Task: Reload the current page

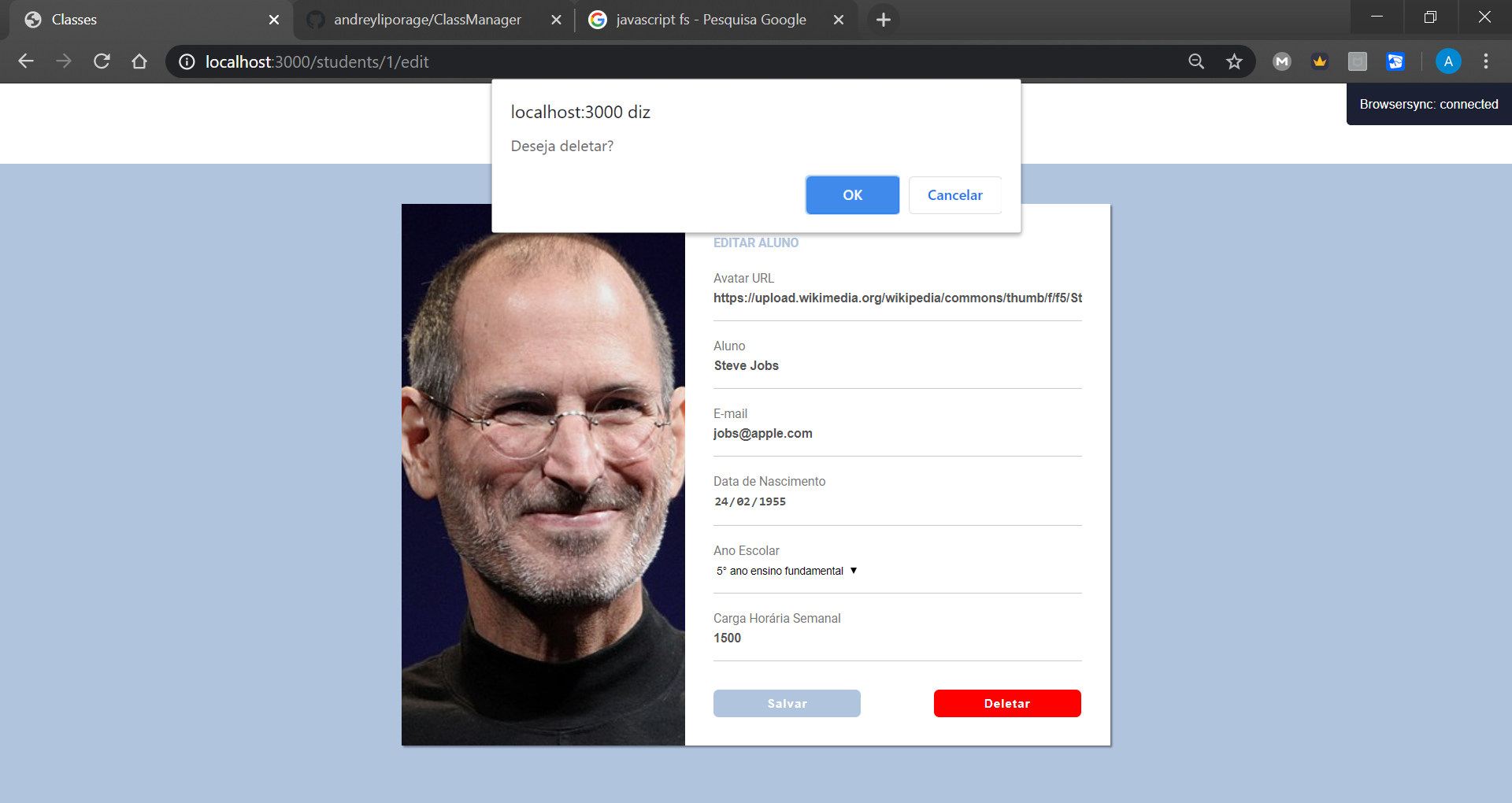Action: coord(102,61)
